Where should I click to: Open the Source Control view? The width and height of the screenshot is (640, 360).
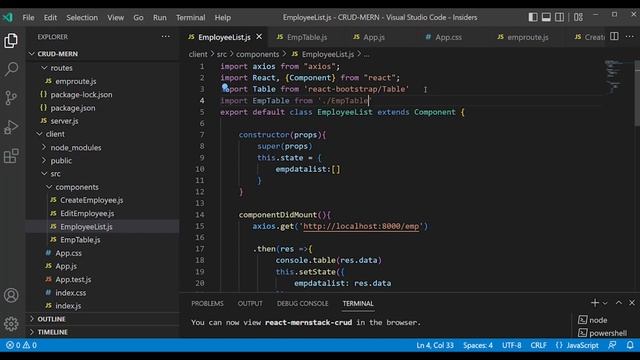click(x=11, y=98)
